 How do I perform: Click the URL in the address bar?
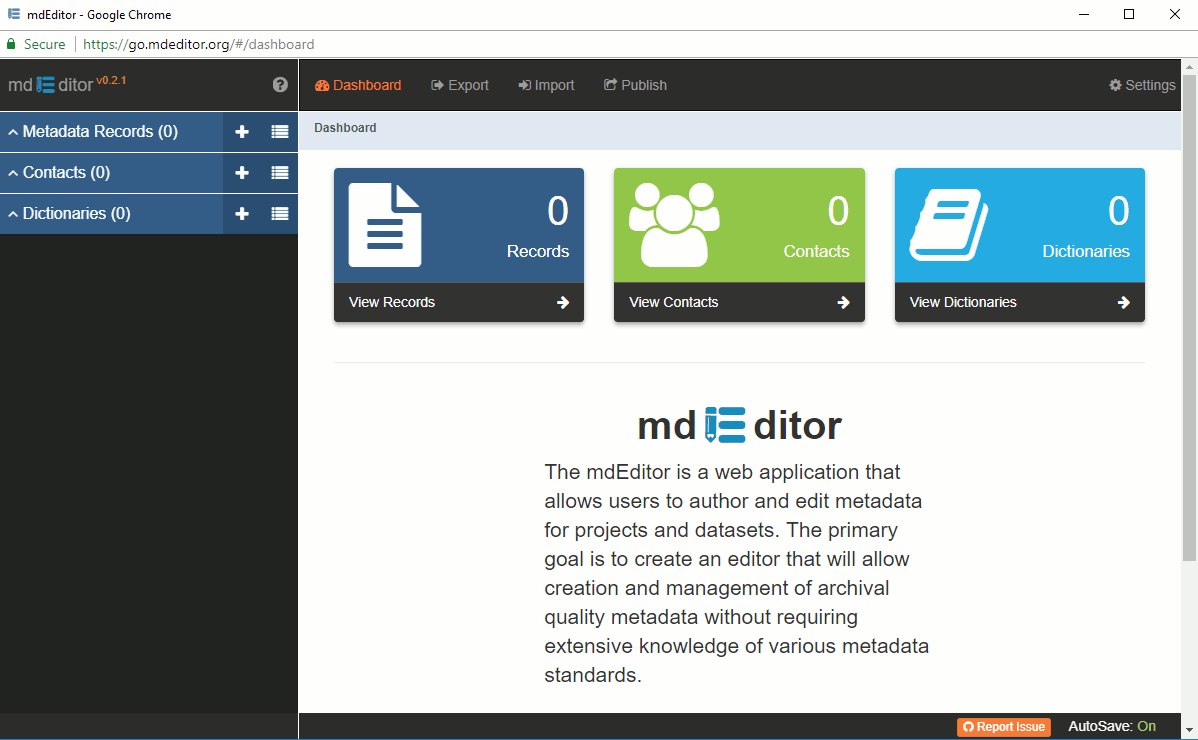[199, 44]
